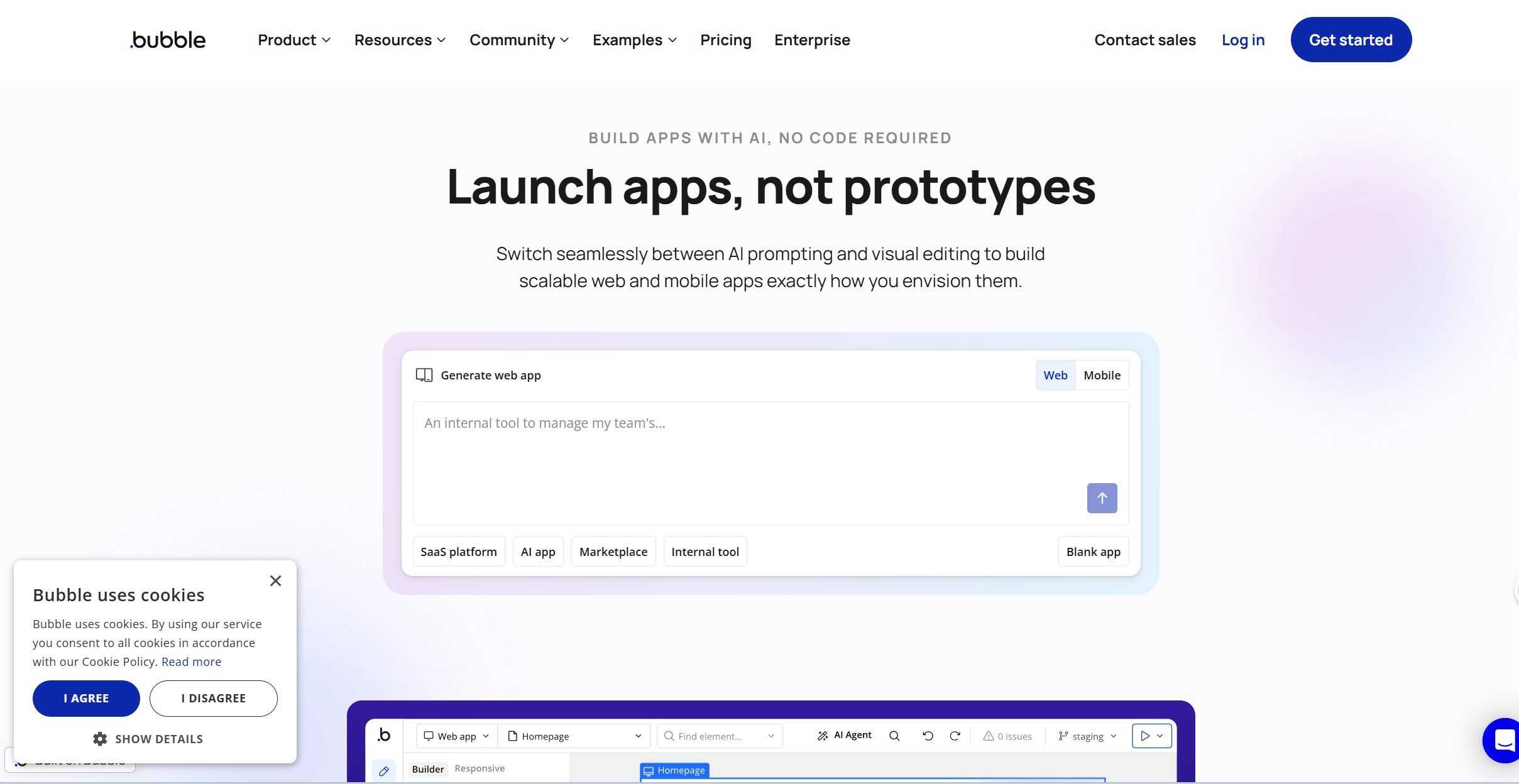Image resolution: width=1519 pixels, height=784 pixels.
Task: Submit the prompt with the up-arrow button
Action: coord(1102,498)
